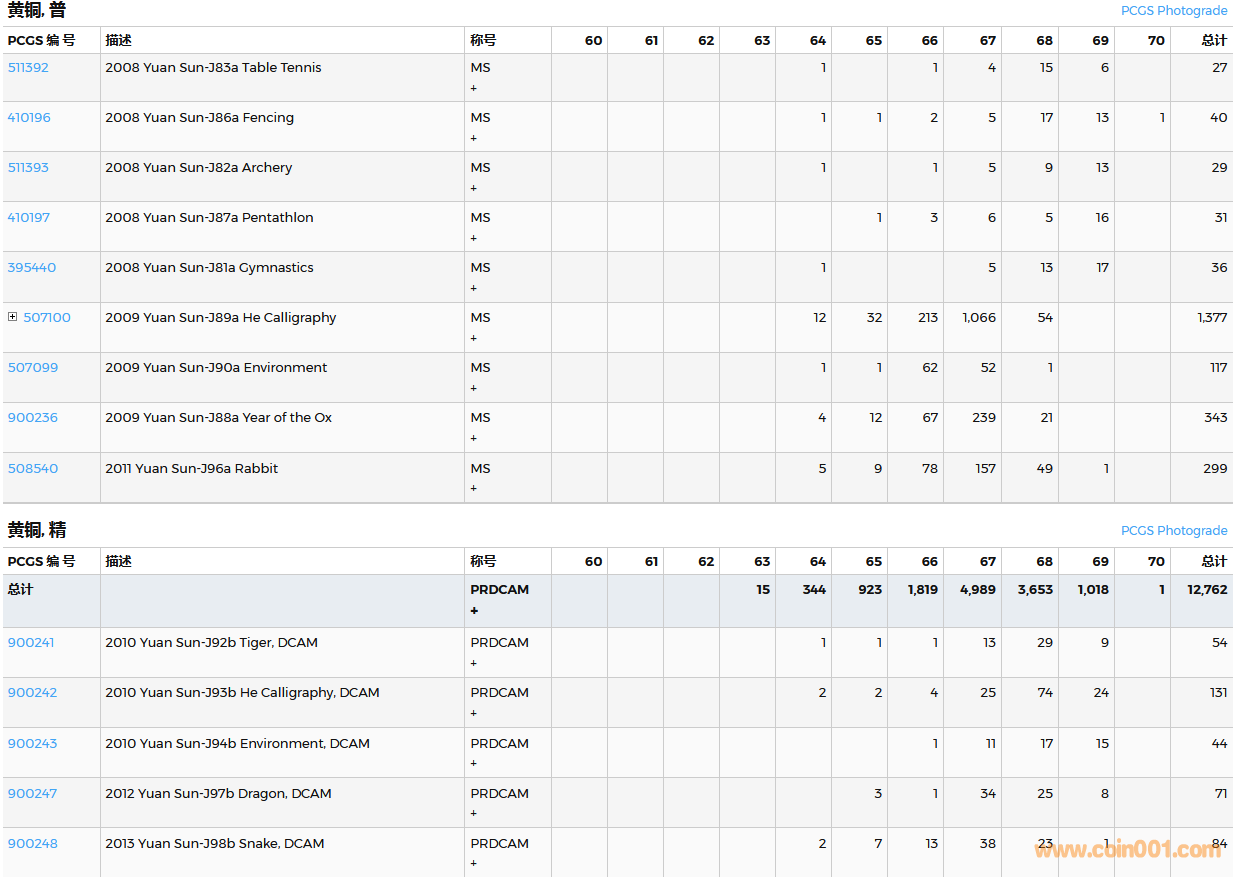
Task: Click the plus under MS for Table Tennis
Action: (x=474, y=88)
